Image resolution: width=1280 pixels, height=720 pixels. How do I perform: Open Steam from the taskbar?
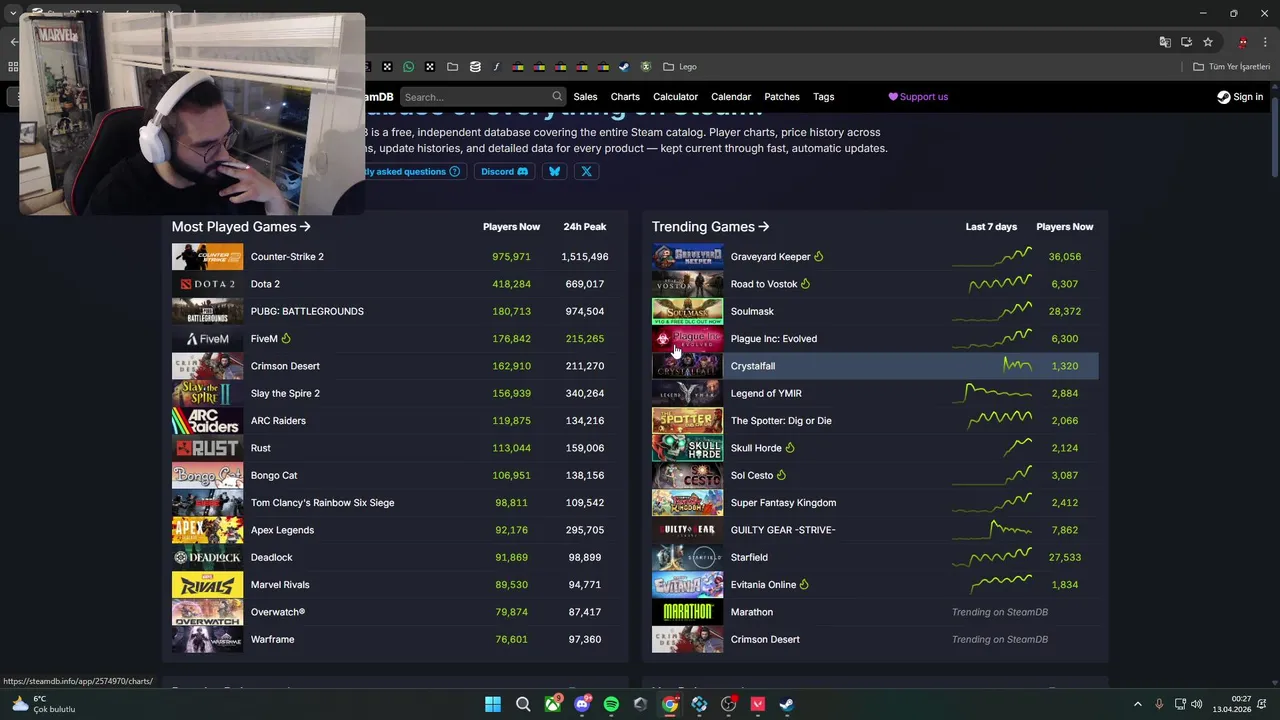(787, 705)
